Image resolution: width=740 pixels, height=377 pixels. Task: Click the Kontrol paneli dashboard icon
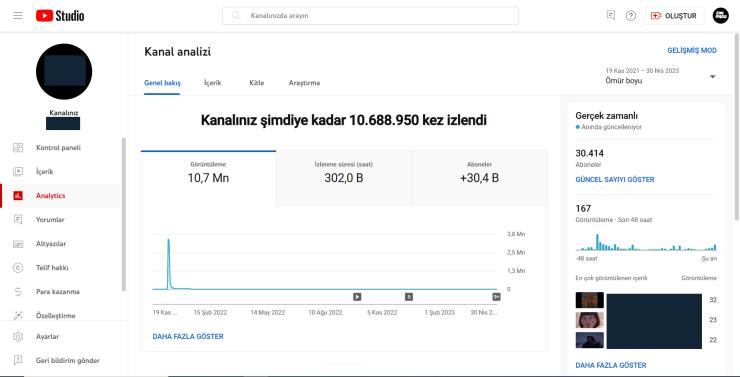click(x=18, y=148)
